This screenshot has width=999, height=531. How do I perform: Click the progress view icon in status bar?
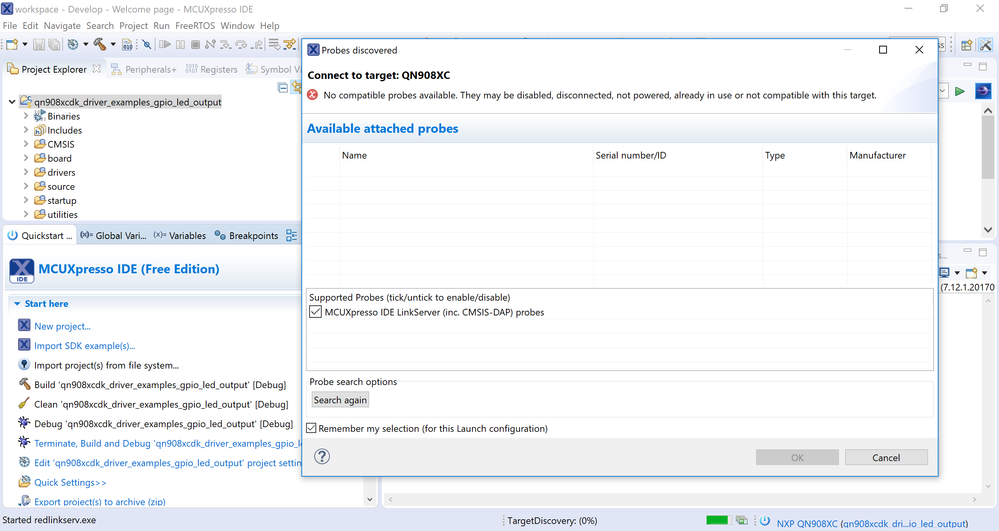tap(742, 521)
